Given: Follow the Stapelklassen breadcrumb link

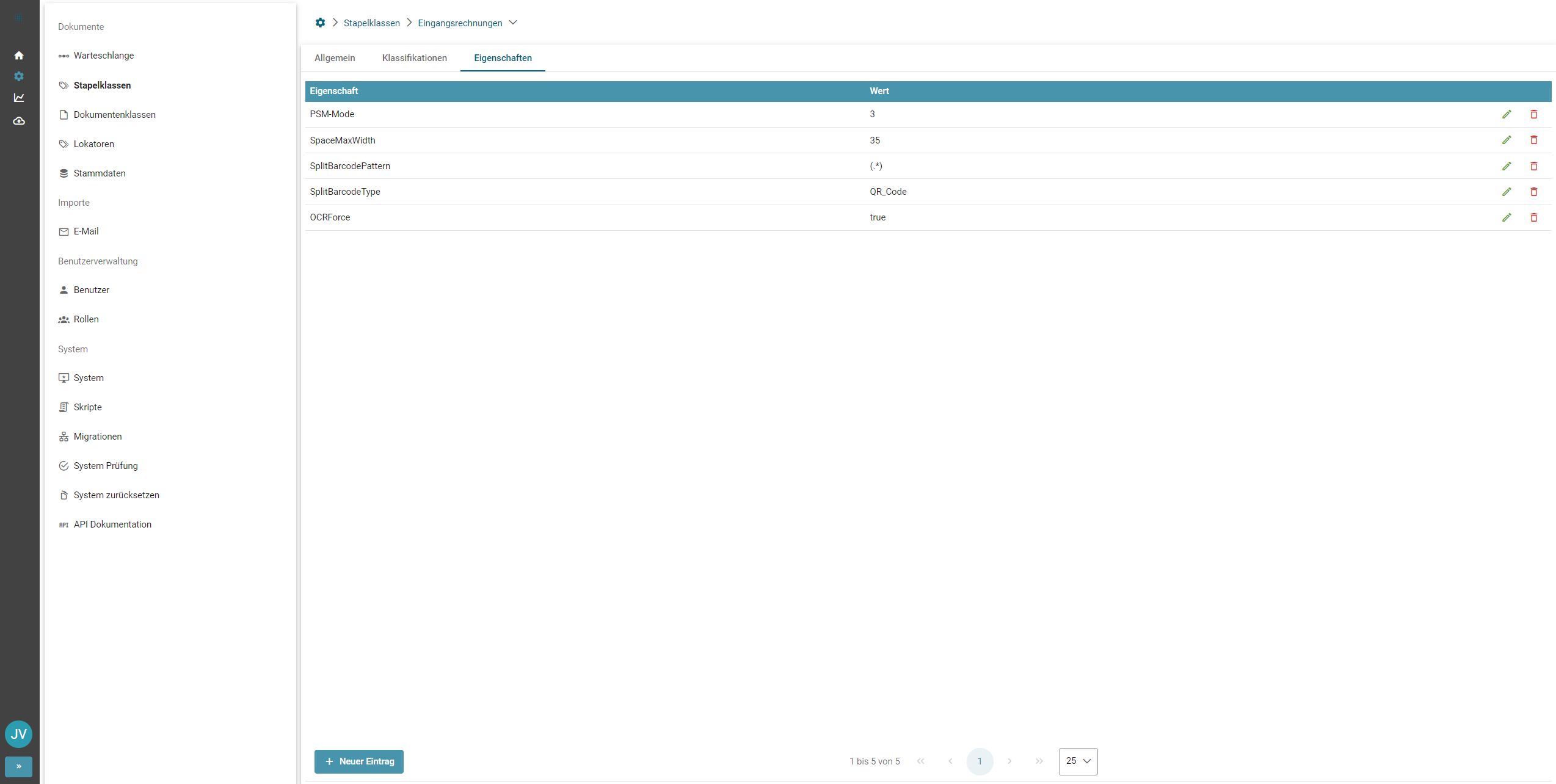Looking at the screenshot, I should pos(371,23).
